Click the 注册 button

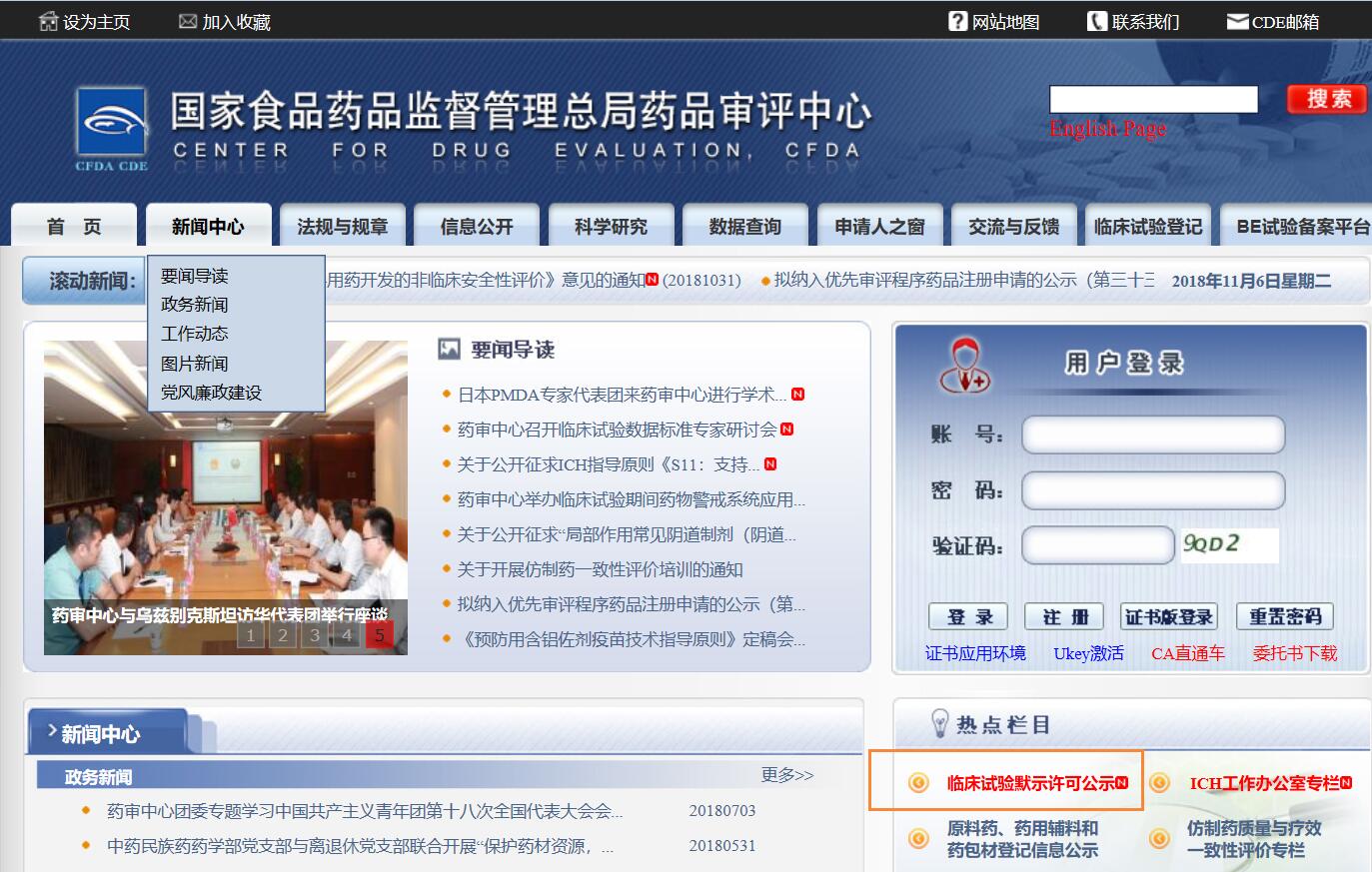click(1064, 616)
